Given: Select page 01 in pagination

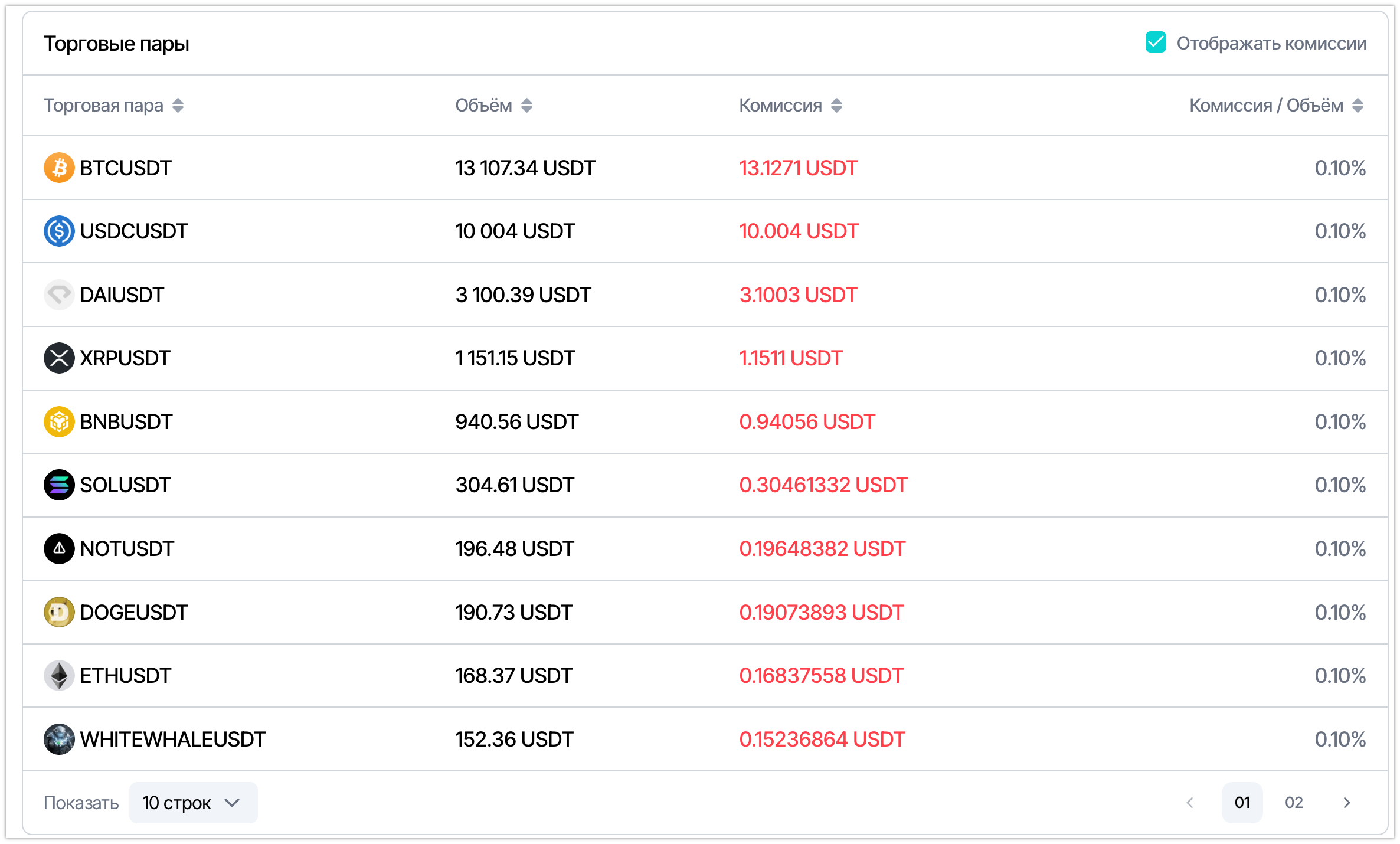Looking at the screenshot, I should coord(1242,803).
